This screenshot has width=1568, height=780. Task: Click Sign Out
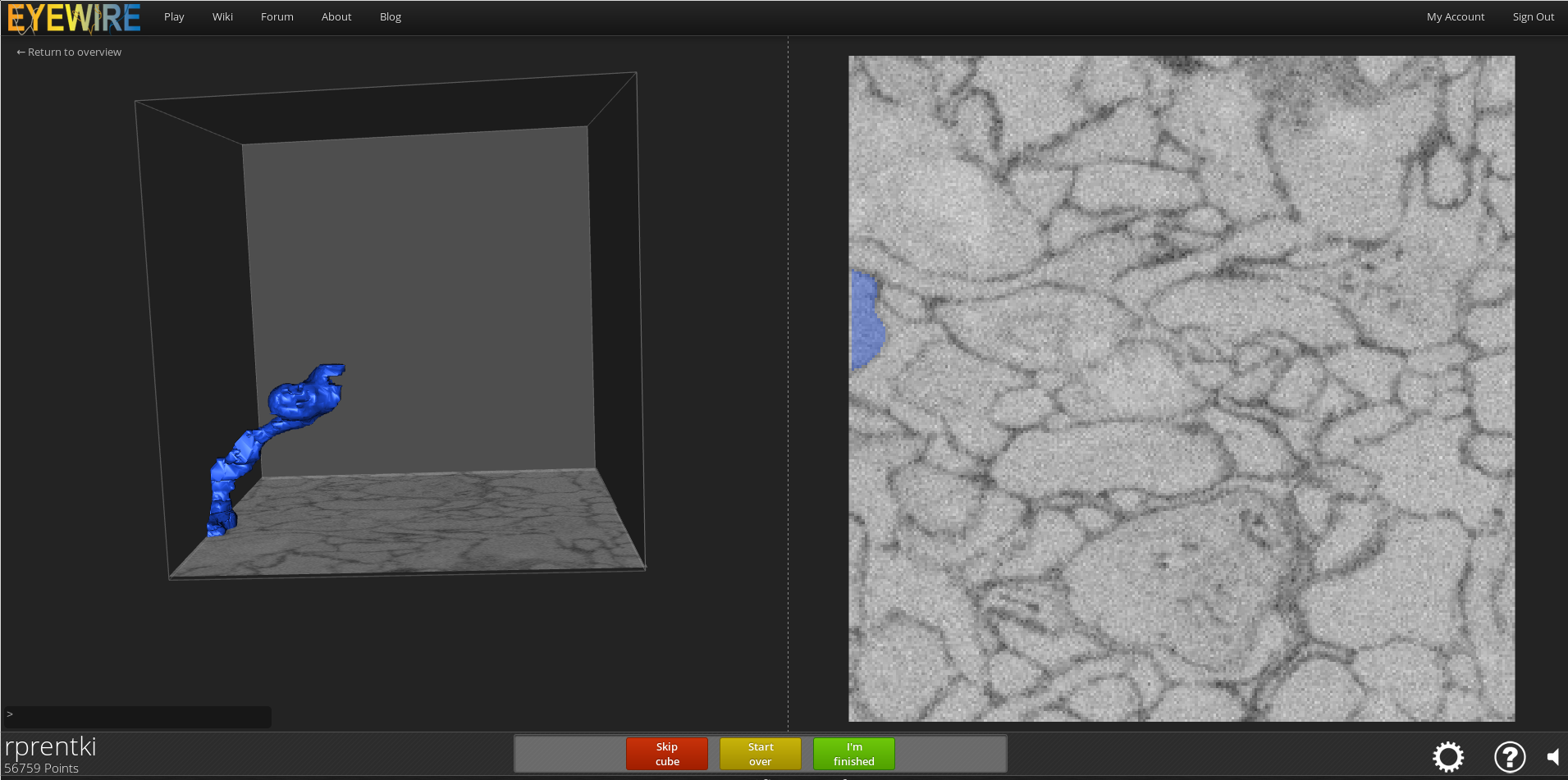point(1533,17)
